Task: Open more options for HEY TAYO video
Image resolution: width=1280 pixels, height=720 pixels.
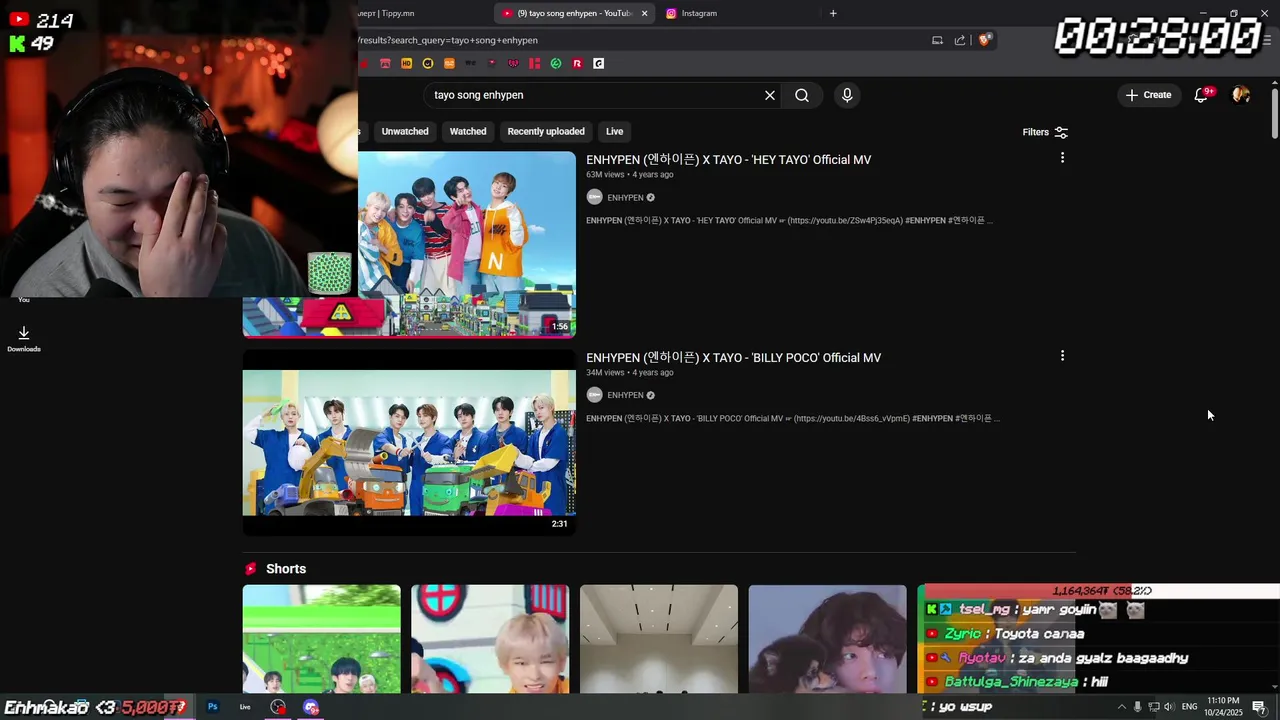Action: click(1062, 158)
